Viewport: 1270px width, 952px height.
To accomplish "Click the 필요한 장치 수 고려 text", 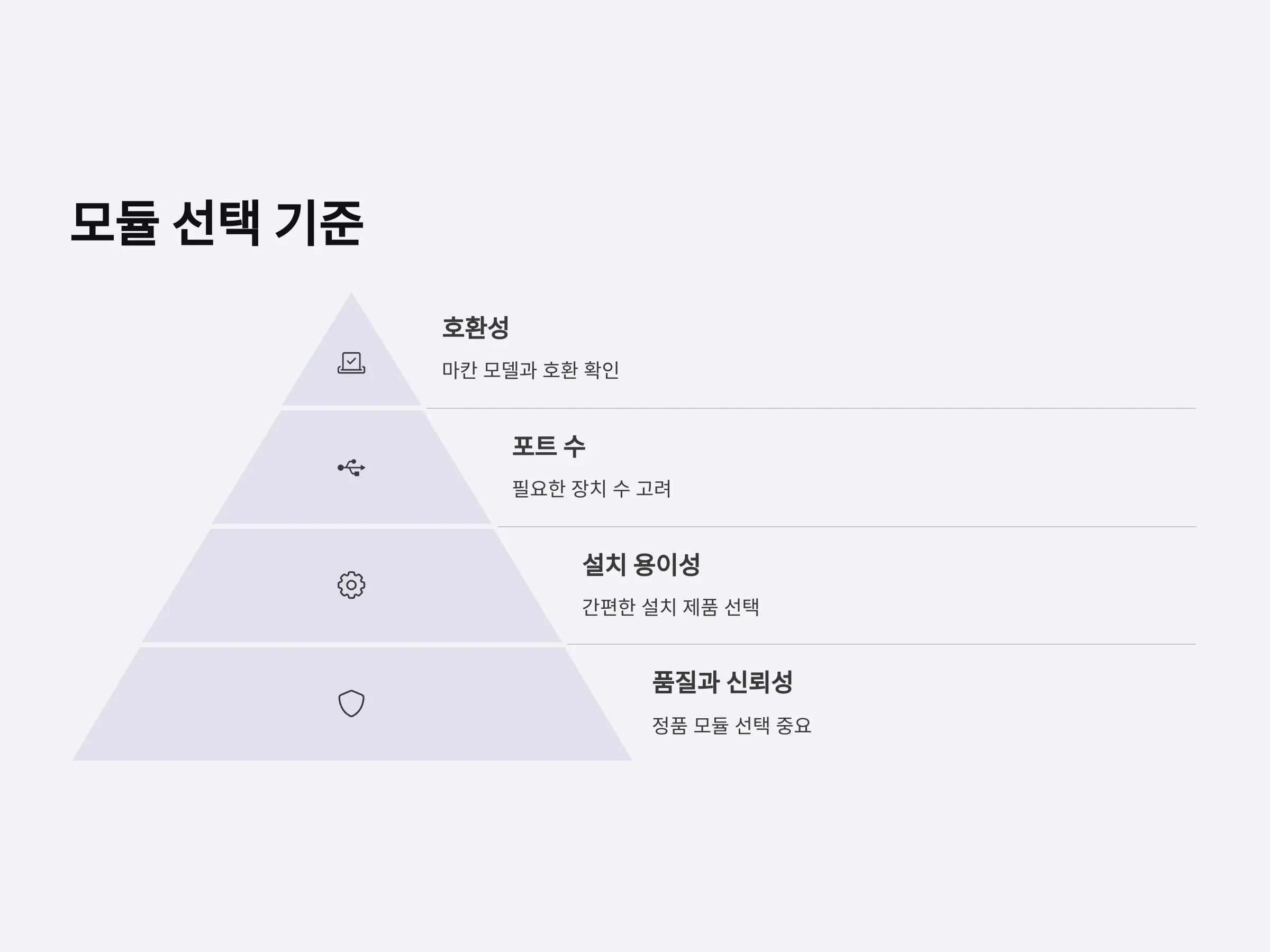I will pyautogui.click(x=592, y=488).
